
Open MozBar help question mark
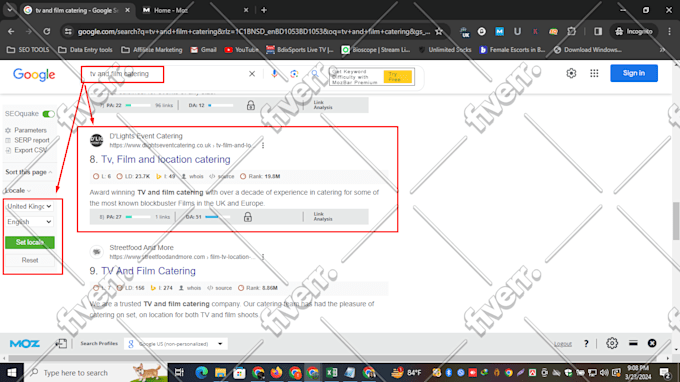(x=586, y=344)
